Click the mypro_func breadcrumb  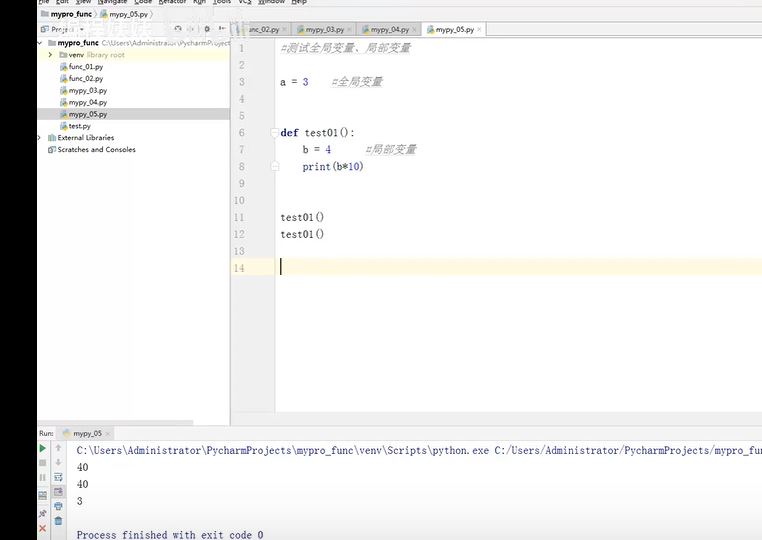(x=67, y=14)
